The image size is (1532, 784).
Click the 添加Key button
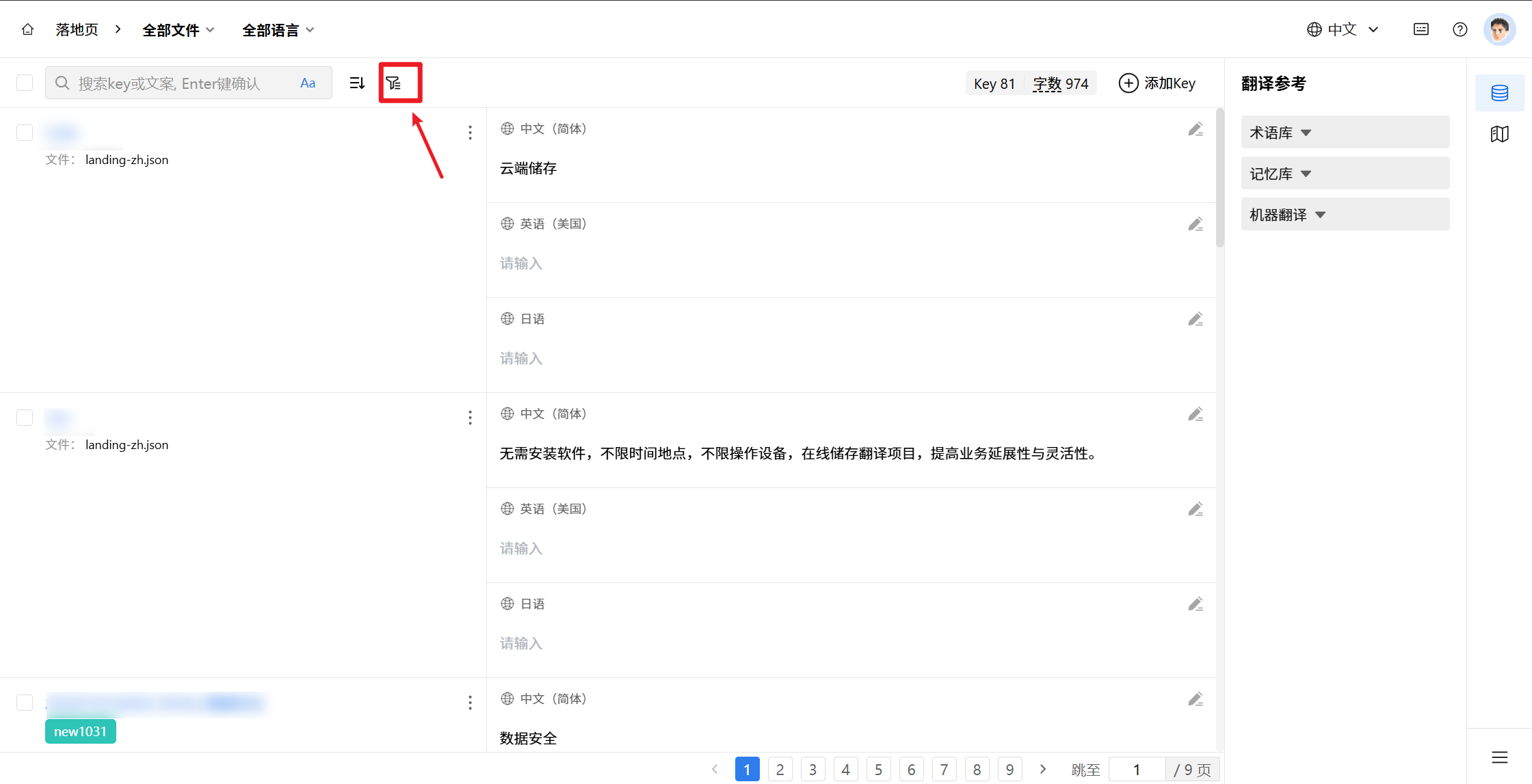pos(1157,83)
